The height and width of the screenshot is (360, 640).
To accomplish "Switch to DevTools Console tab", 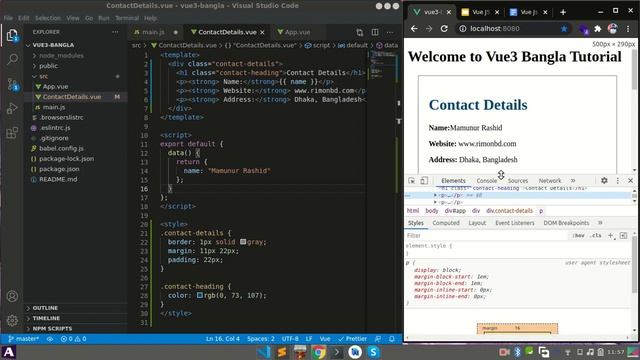I will (487, 180).
